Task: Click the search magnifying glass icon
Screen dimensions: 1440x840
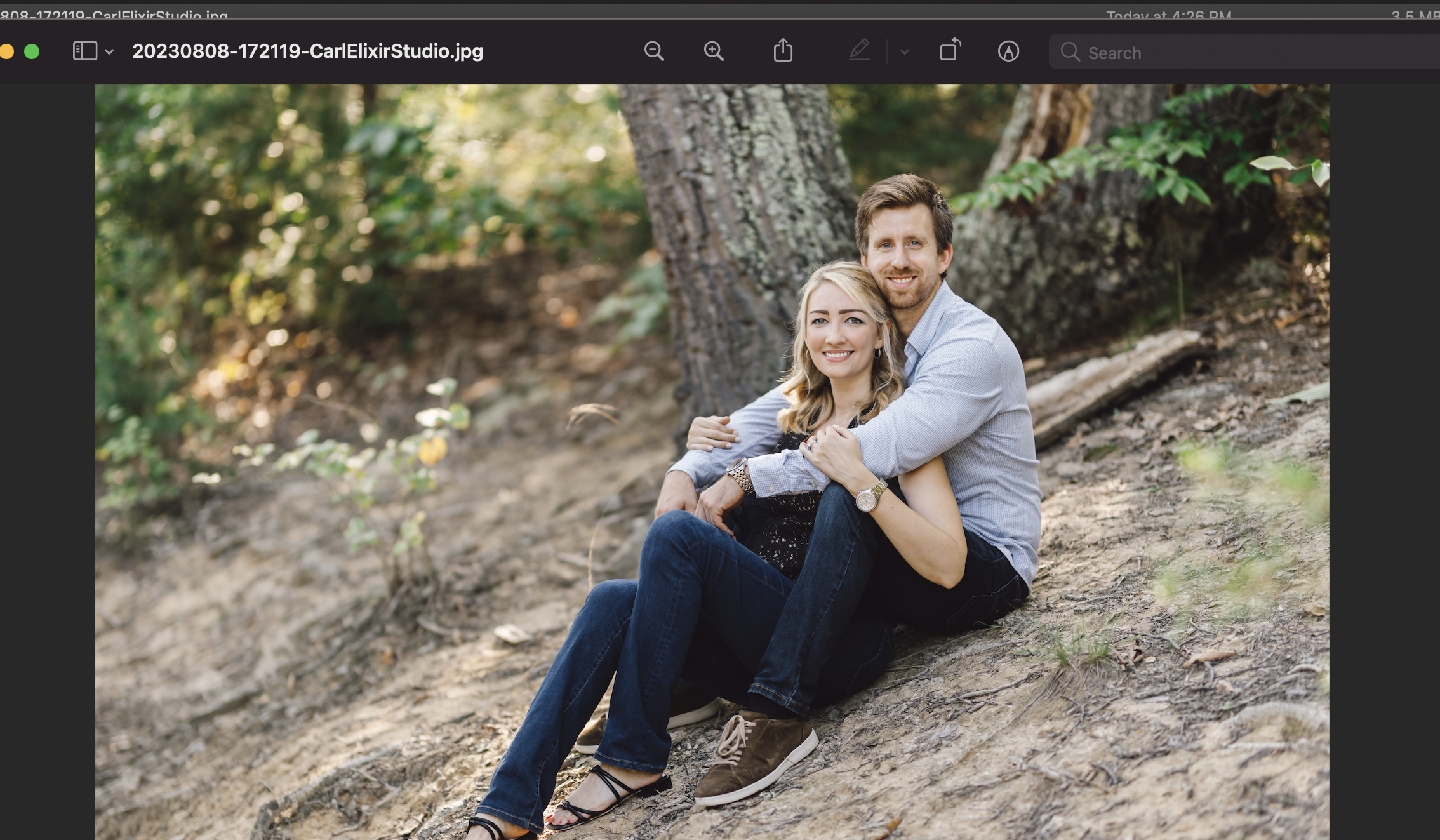Action: click(1070, 52)
